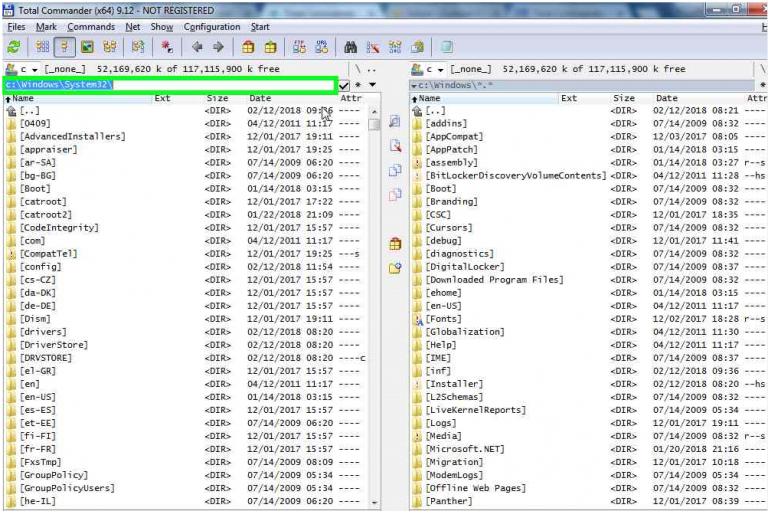Screen dimensions: 768x511
Task: Click the FTP connect toolbar icon
Action: coord(299,47)
